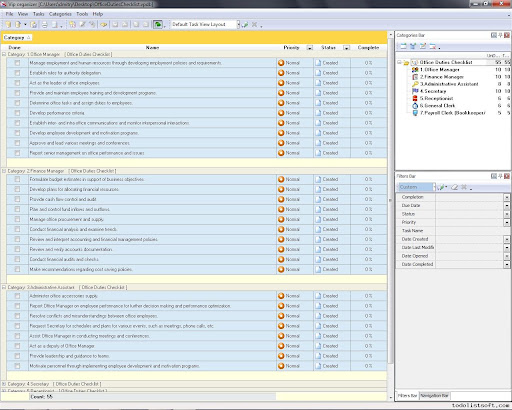Check the Done box for 'Establish rules for authority delegation'
This screenshot has width=512, height=410.
click(17, 73)
